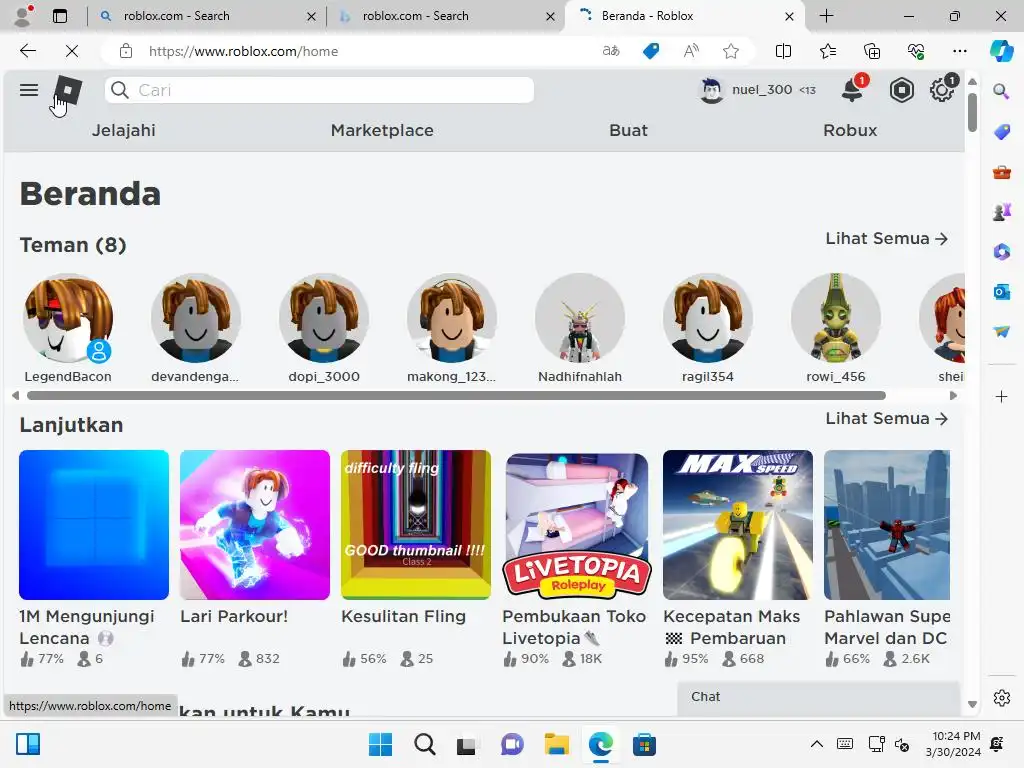Image resolution: width=1024 pixels, height=768 pixels.
Task: Open Jelajahi navigation item
Action: 123,130
